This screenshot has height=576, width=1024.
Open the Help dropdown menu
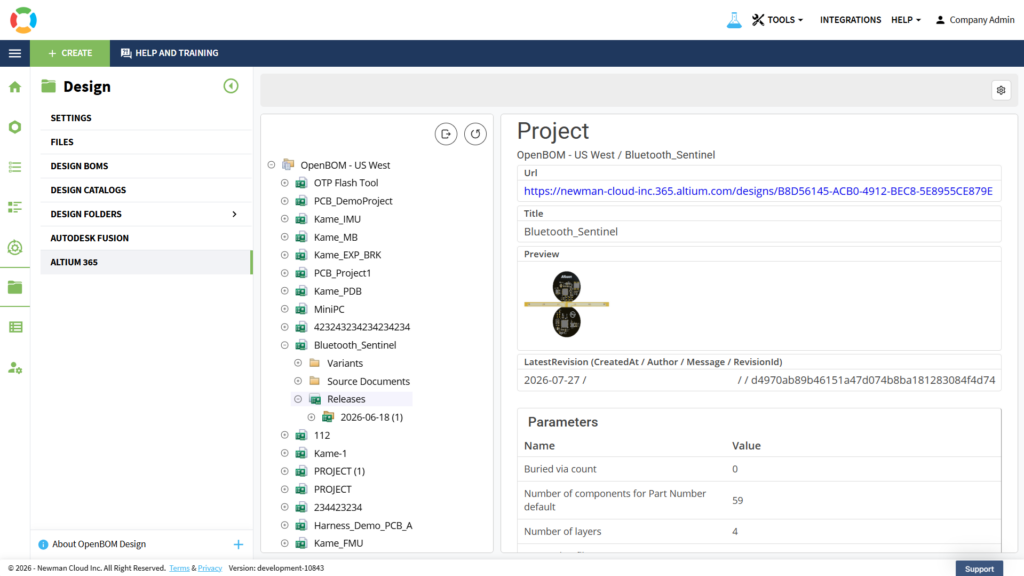pyautogui.click(x=906, y=20)
